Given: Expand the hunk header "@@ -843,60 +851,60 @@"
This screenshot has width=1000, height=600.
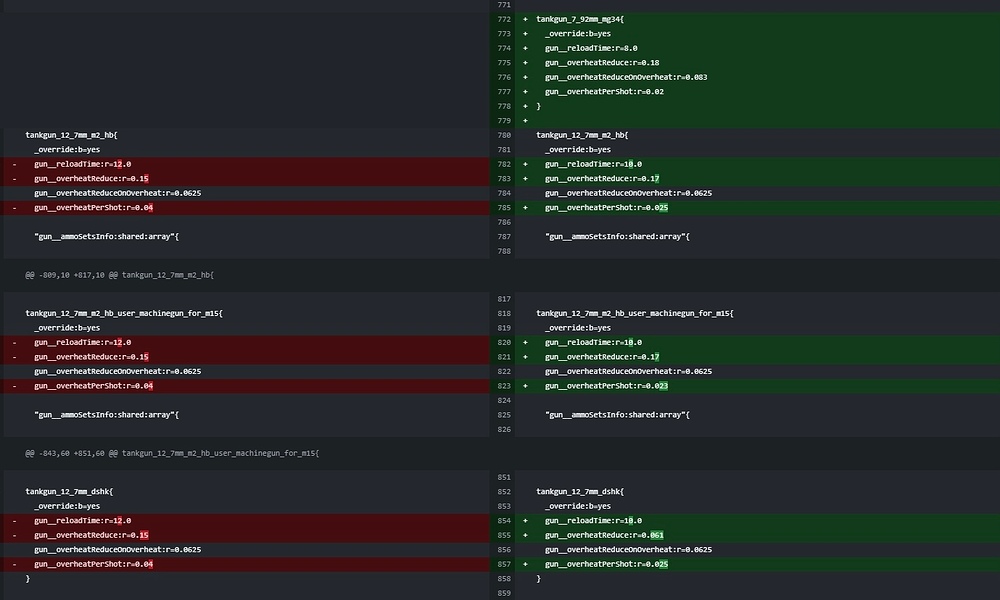Looking at the screenshot, I should pyautogui.click(x=172, y=453).
